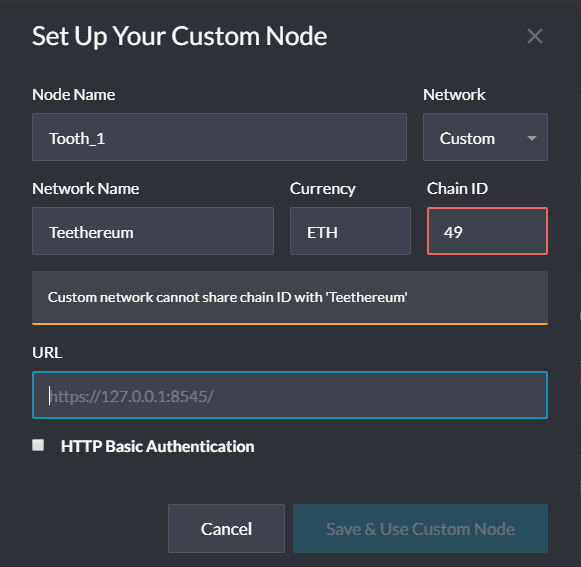The width and height of the screenshot is (581, 567).
Task: Enable HTTP Basic Authentication checkbox
Action: tap(38, 445)
